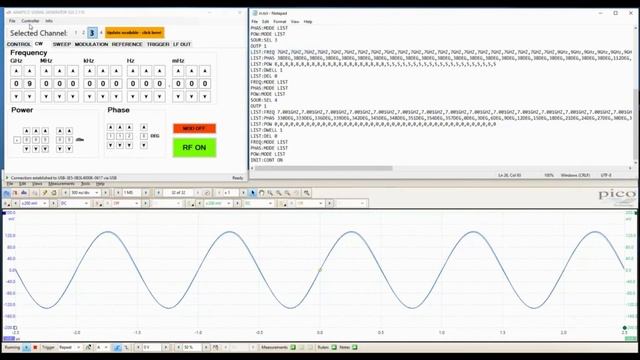Toggle the Power sign box before the digits
Viewport: 640px width, 360px height.
(x=17, y=140)
